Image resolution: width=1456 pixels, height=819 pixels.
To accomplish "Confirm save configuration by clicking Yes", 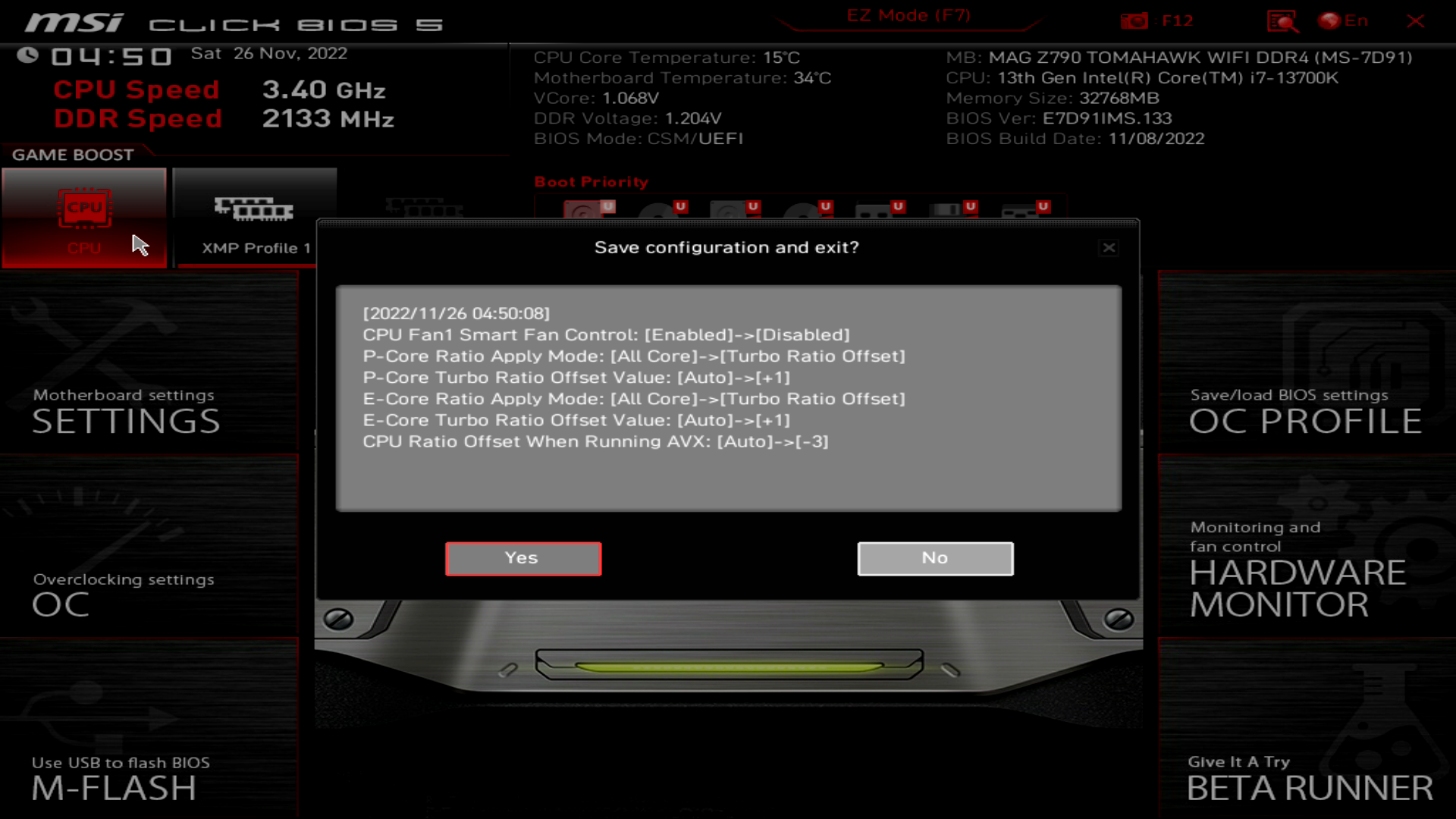I will (521, 558).
